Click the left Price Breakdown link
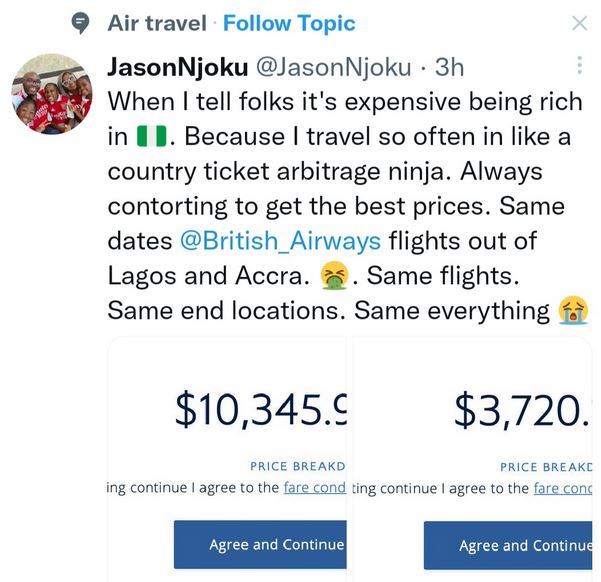Image resolution: width=601 pixels, height=582 pixels. coord(297,466)
